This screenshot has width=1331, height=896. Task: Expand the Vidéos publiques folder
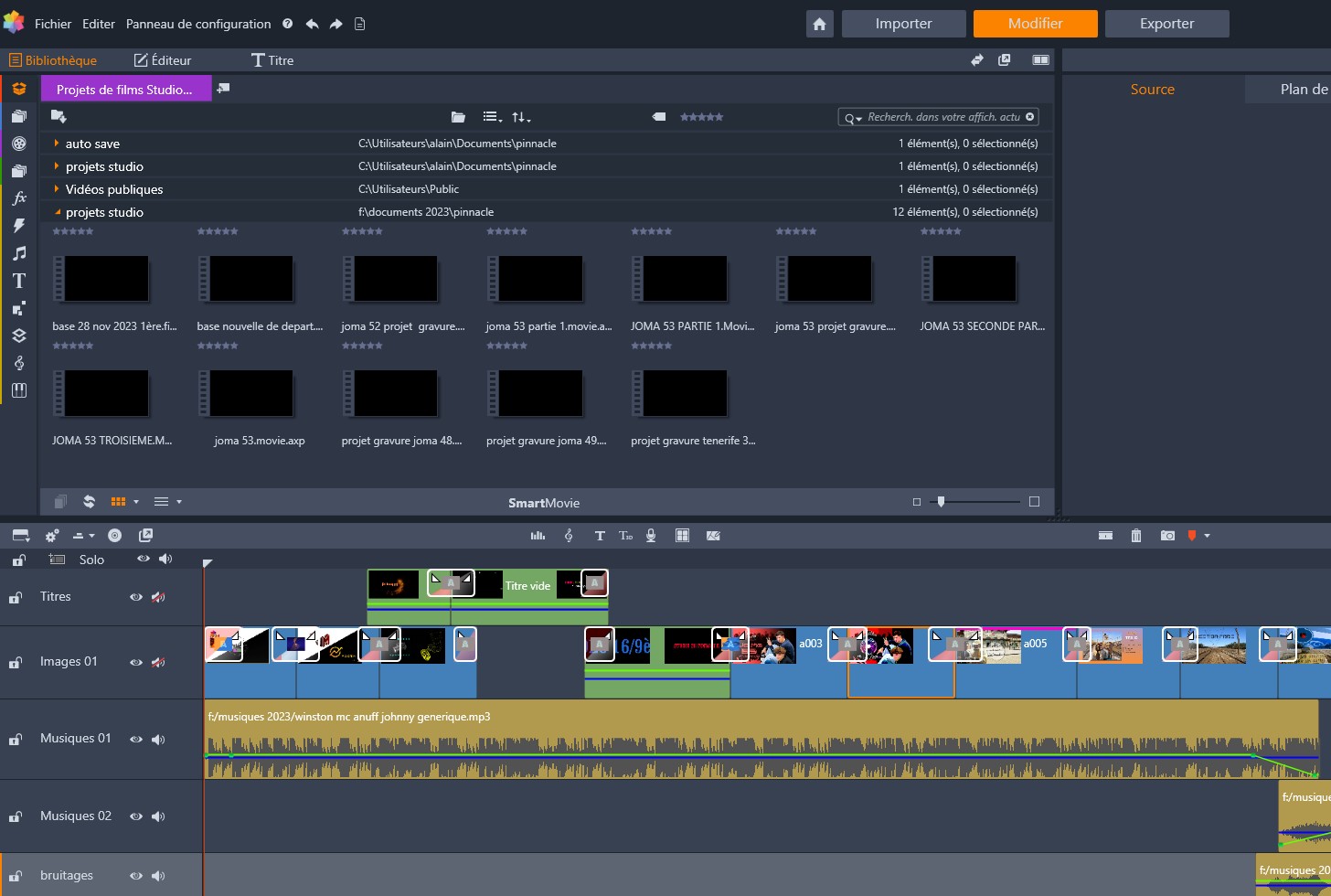coord(57,189)
